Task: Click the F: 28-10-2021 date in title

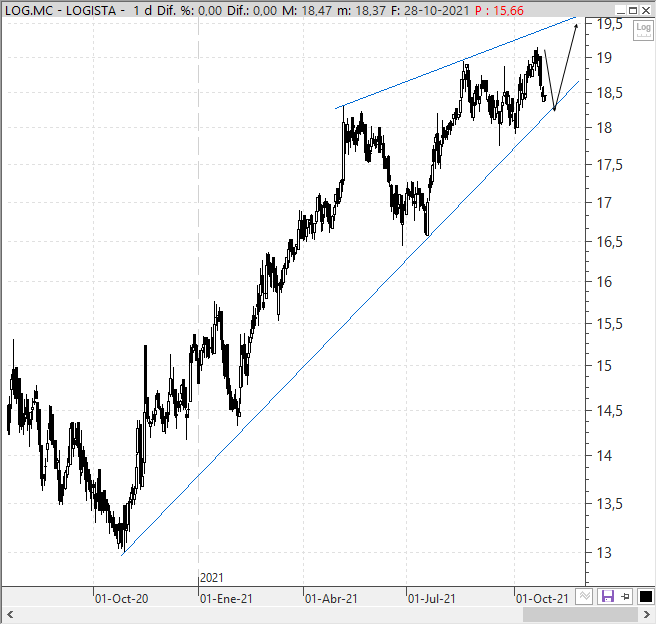Action: 429,10
